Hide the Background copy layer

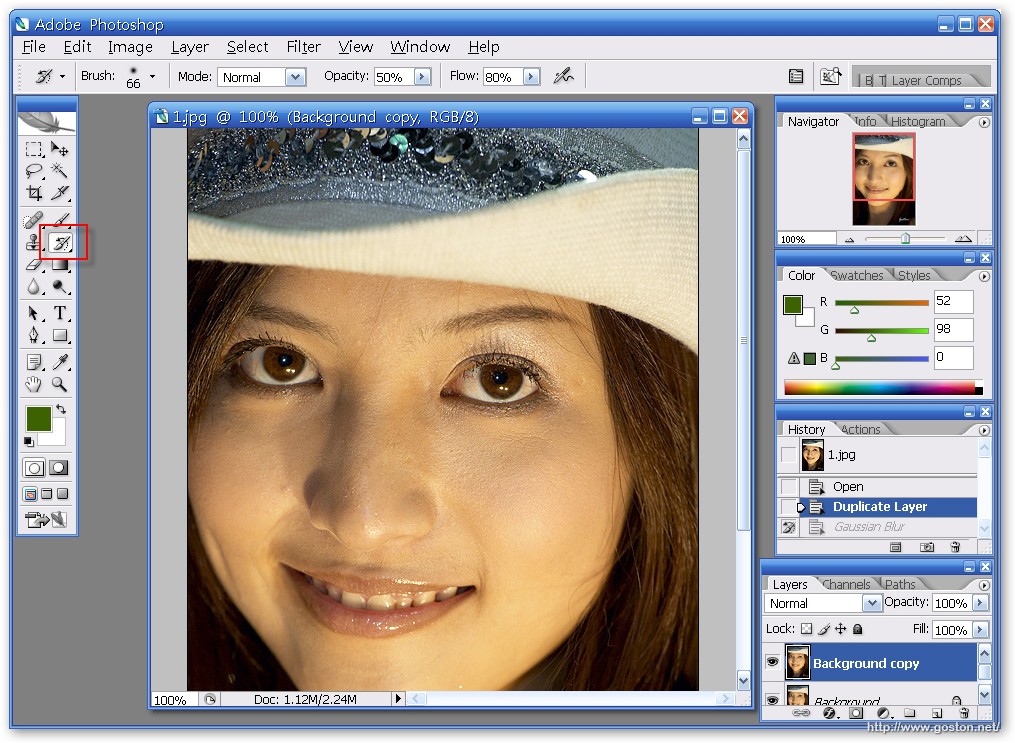(772, 662)
